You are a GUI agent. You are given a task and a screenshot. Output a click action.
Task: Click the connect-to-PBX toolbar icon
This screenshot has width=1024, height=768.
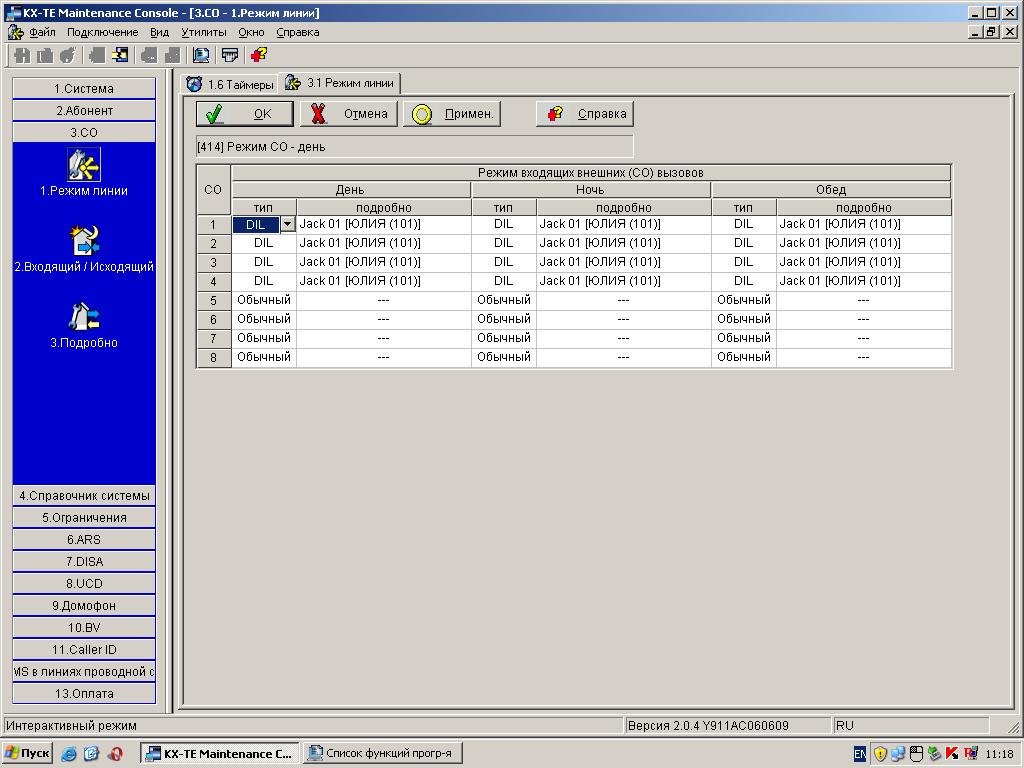pos(120,56)
